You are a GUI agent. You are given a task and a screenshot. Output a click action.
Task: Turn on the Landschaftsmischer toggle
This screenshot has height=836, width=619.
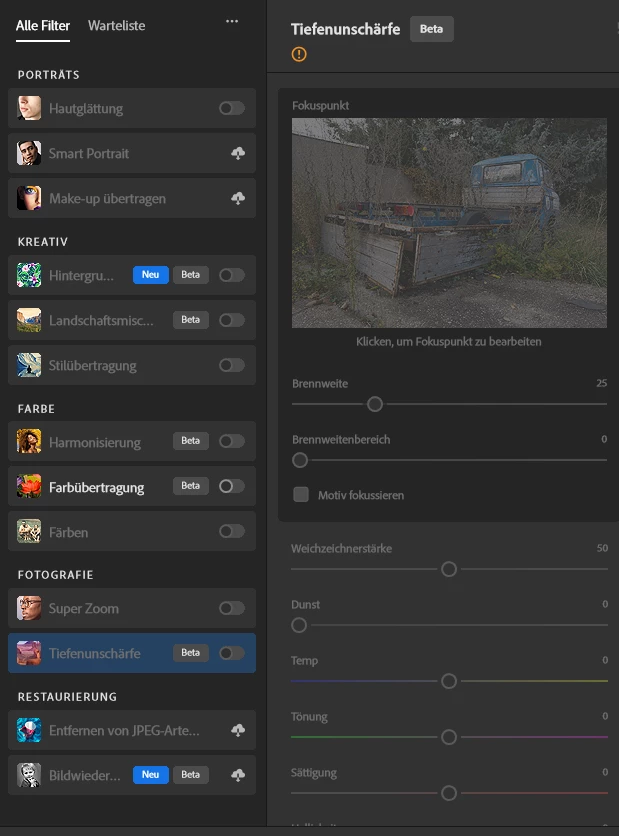click(232, 320)
